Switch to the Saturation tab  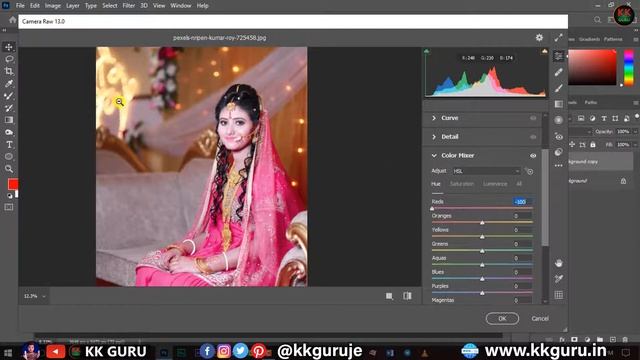click(462, 184)
